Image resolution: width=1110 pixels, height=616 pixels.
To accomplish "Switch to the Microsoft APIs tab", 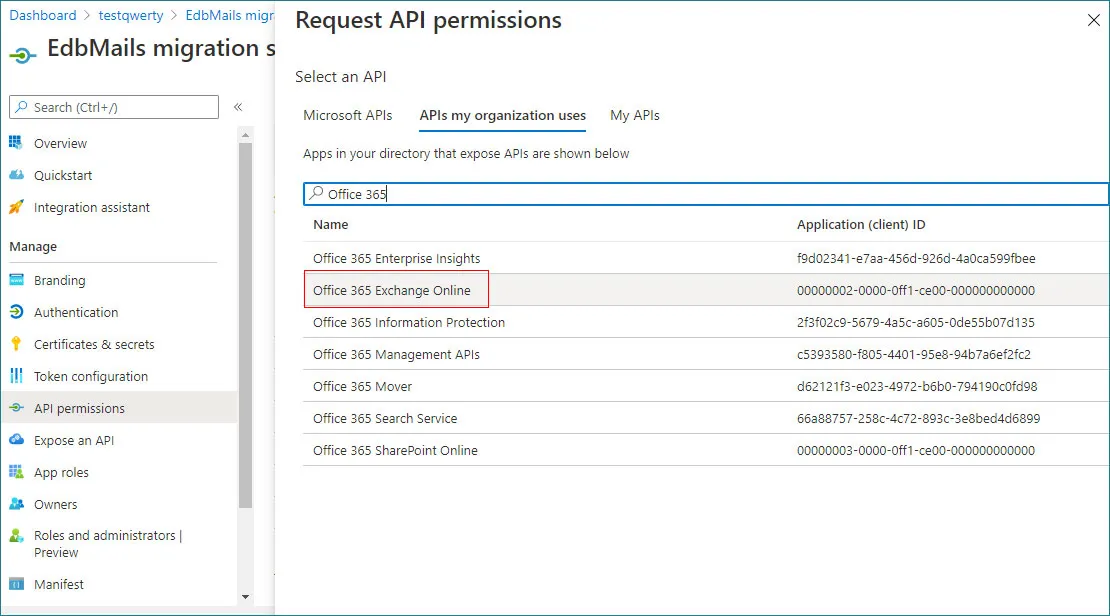I will [x=348, y=115].
